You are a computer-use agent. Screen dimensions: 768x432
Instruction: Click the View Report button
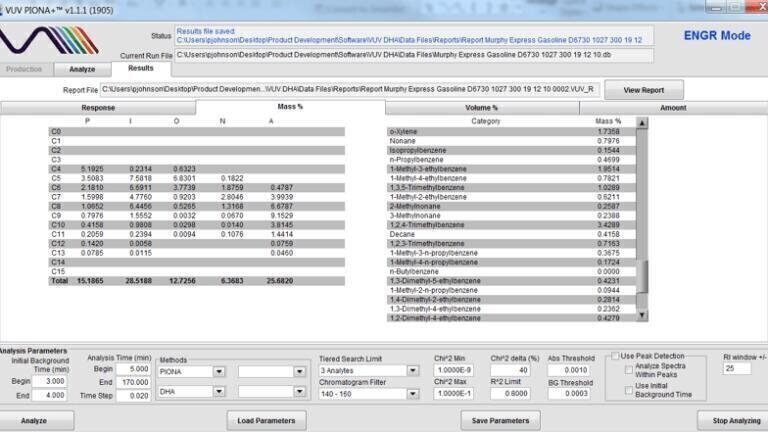pyautogui.click(x=644, y=90)
